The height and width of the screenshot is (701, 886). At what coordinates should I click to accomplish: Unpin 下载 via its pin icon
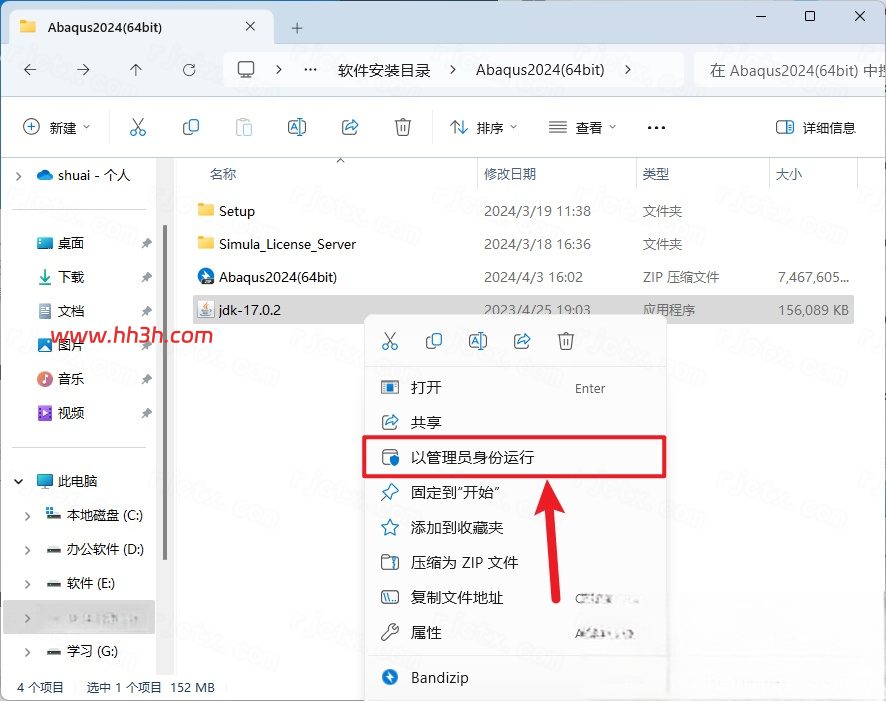pos(146,277)
